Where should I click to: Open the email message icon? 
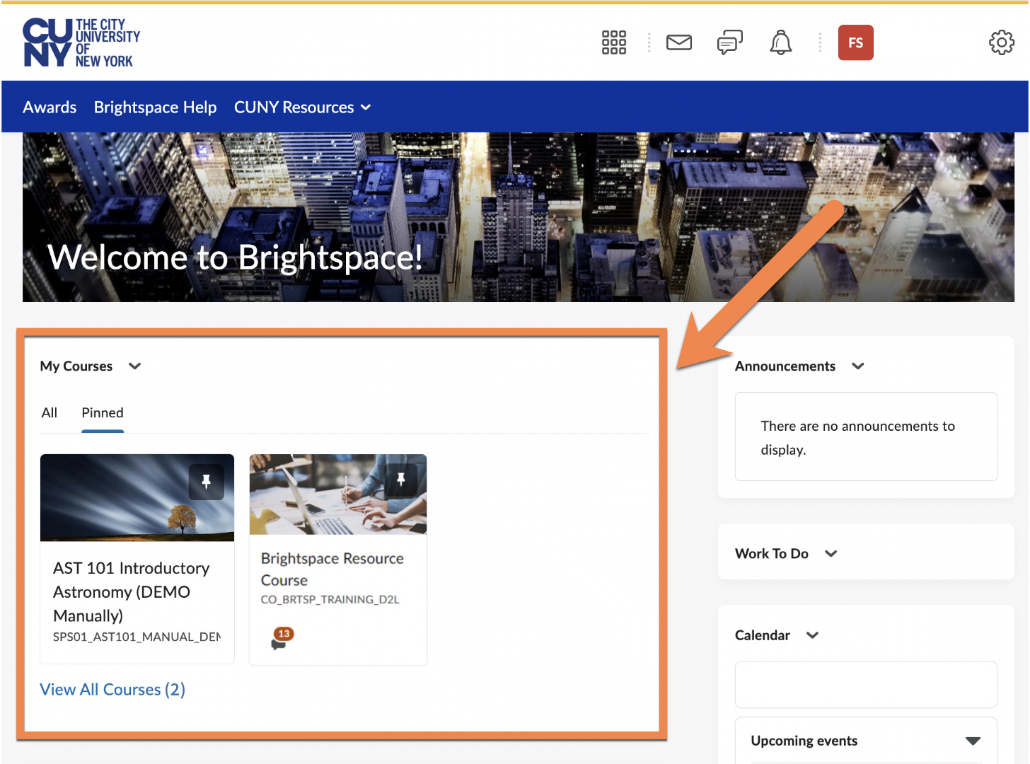click(679, 42)
